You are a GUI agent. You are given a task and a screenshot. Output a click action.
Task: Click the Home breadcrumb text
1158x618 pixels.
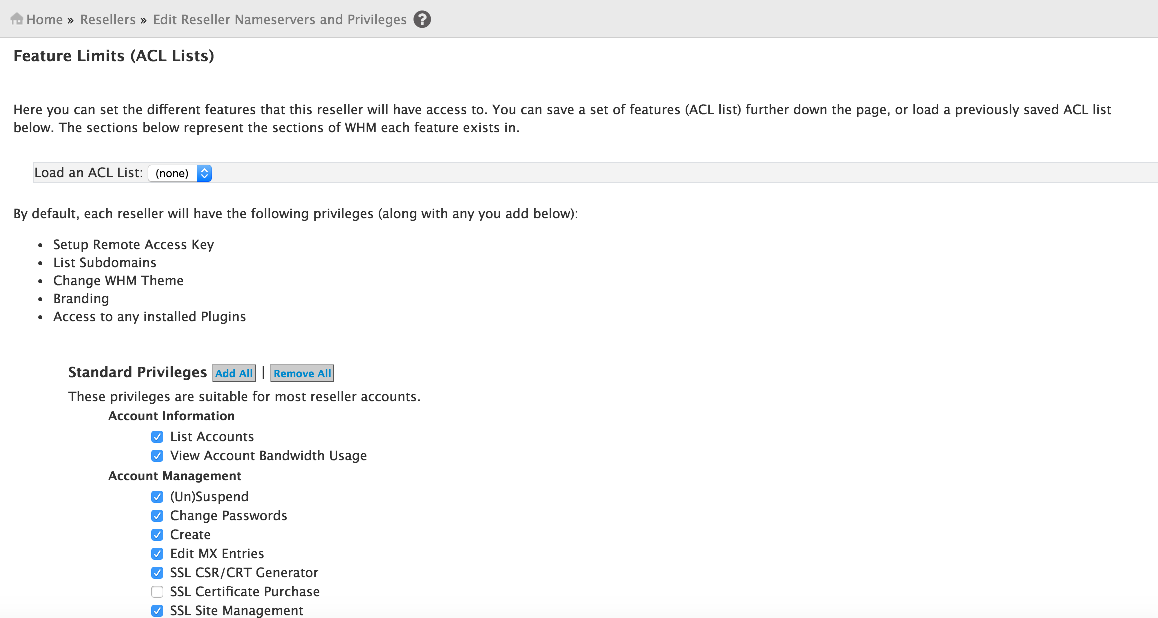[x=44, y=19]
